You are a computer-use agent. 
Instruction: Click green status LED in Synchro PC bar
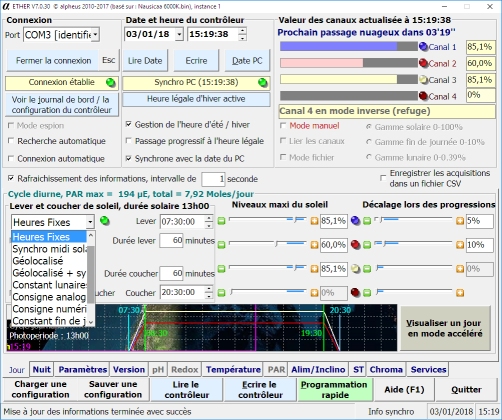[263, 82]
